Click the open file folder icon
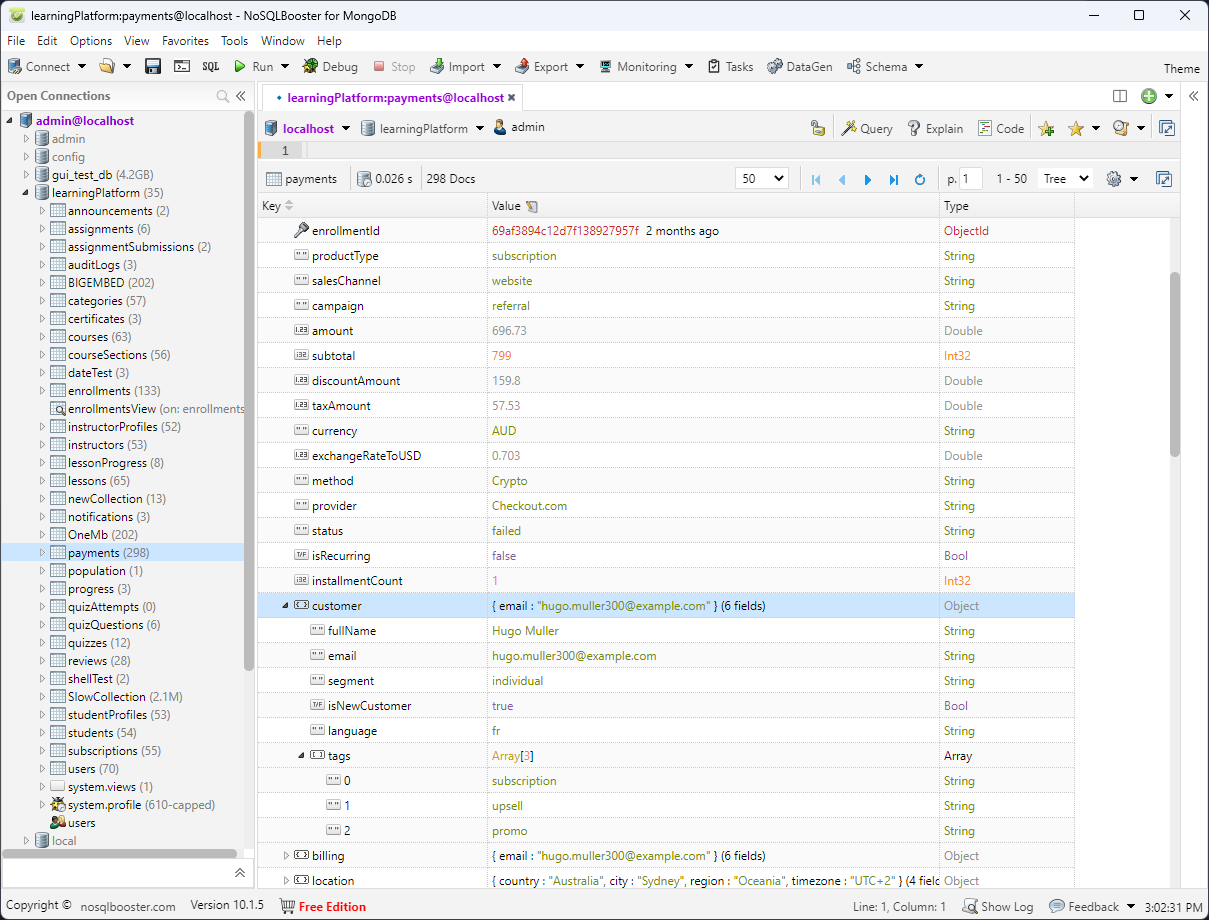1209x920 pixels. click(107, 67)
